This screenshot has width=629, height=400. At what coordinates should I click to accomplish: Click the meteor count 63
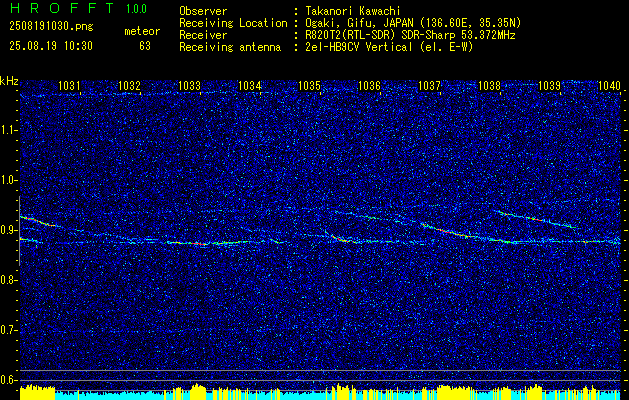pyautogui.click(x=145, y=46)
